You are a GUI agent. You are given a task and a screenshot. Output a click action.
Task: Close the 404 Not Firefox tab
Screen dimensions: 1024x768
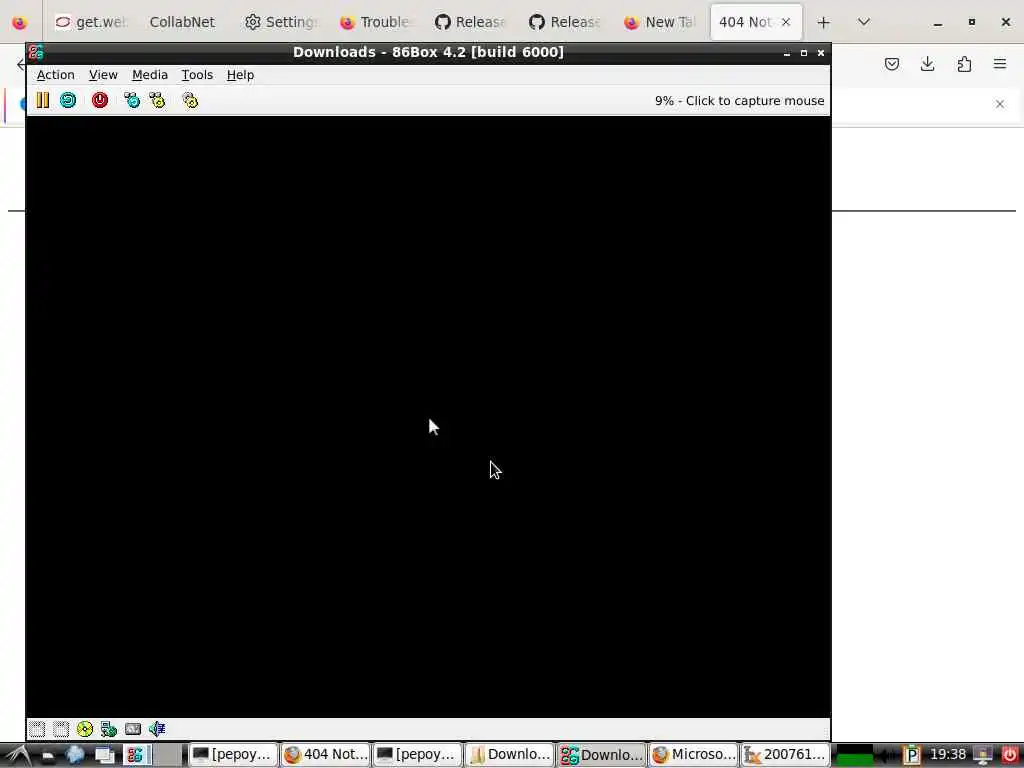coord(786,22)
